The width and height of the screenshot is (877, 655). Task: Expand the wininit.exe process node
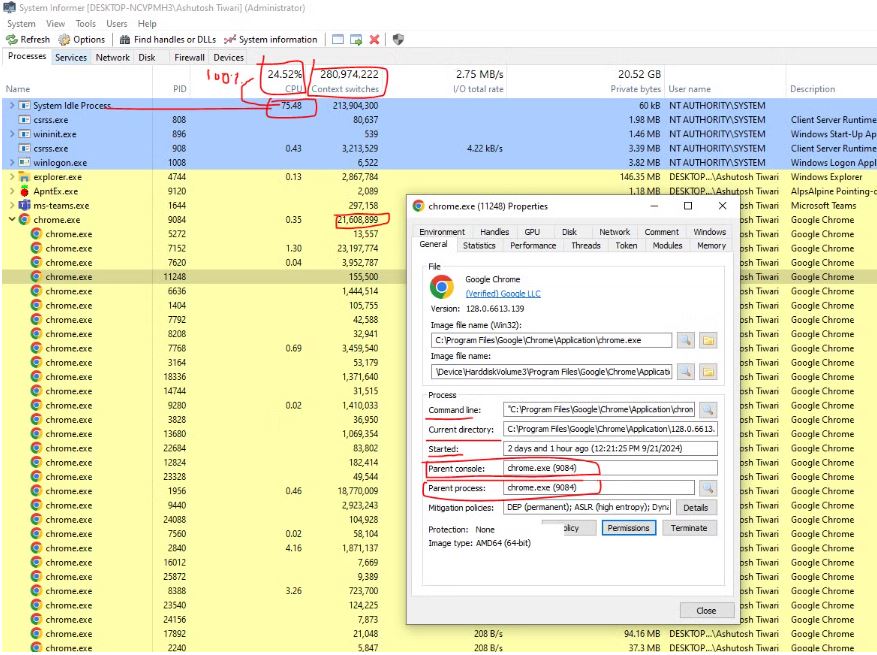(12, 134)
